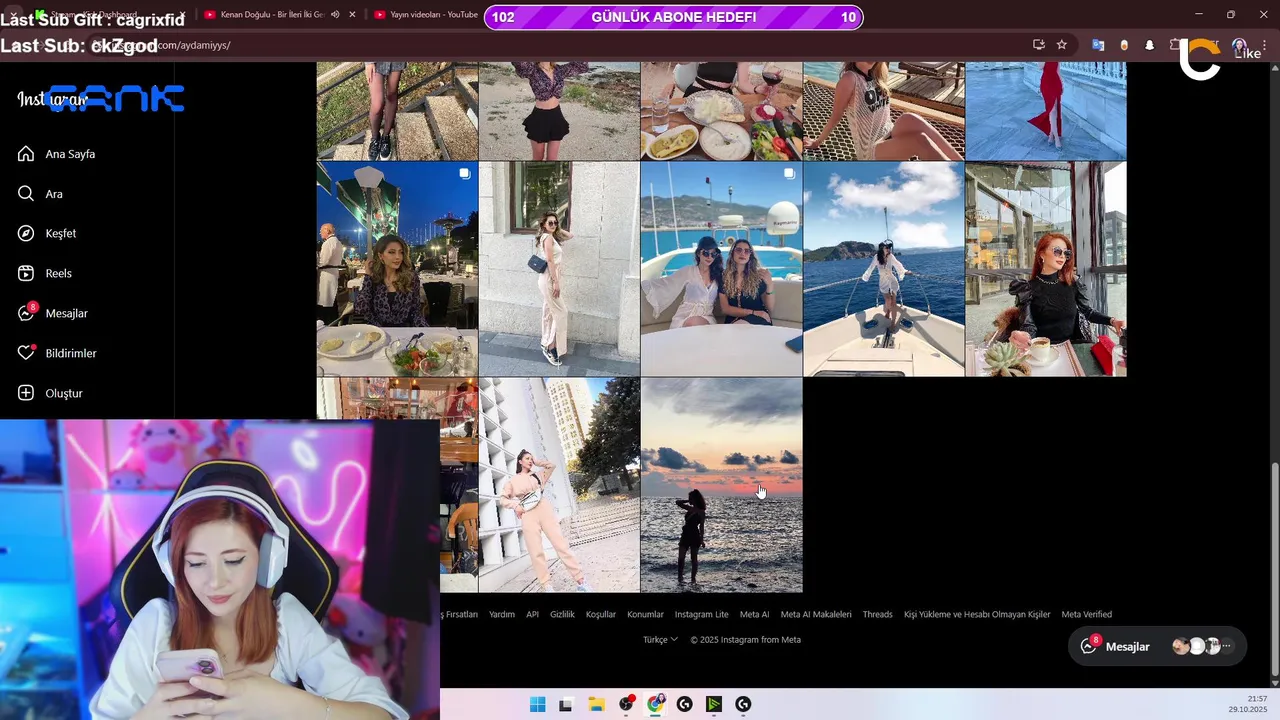Open the Yardım footer link
Image resolution: width=1280 pixels, height=720 pixels.
tap(502, 614)
